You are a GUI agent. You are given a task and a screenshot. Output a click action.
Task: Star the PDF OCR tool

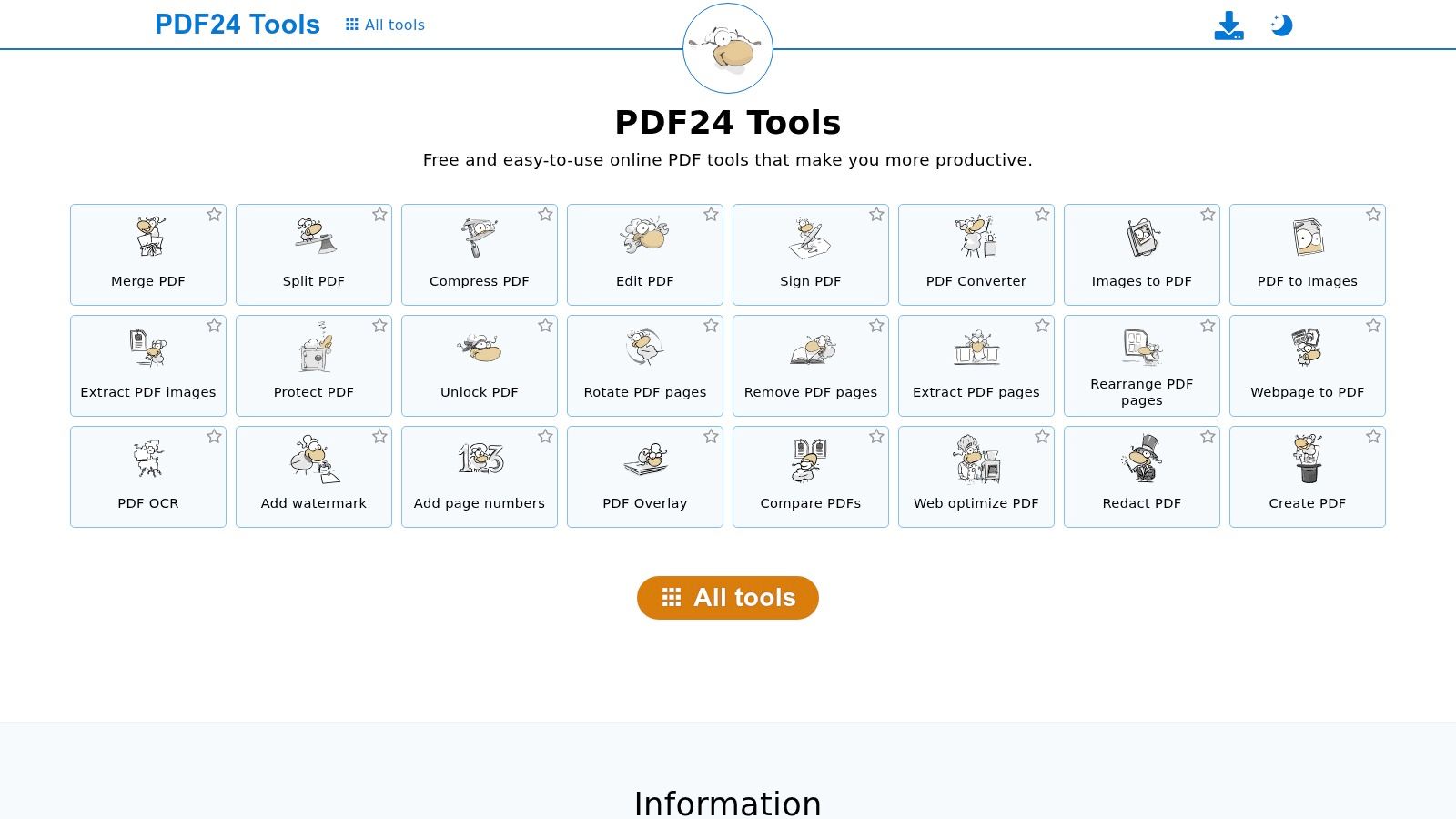[214, 437]
